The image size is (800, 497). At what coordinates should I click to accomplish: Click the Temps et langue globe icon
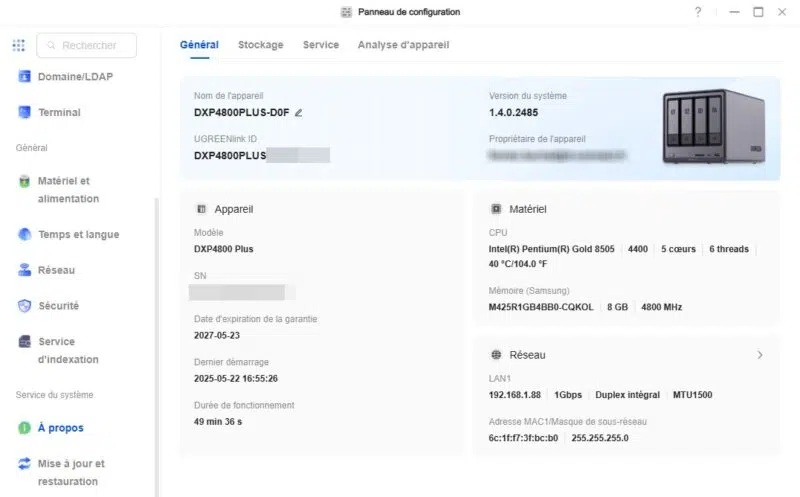pos(24,234)
